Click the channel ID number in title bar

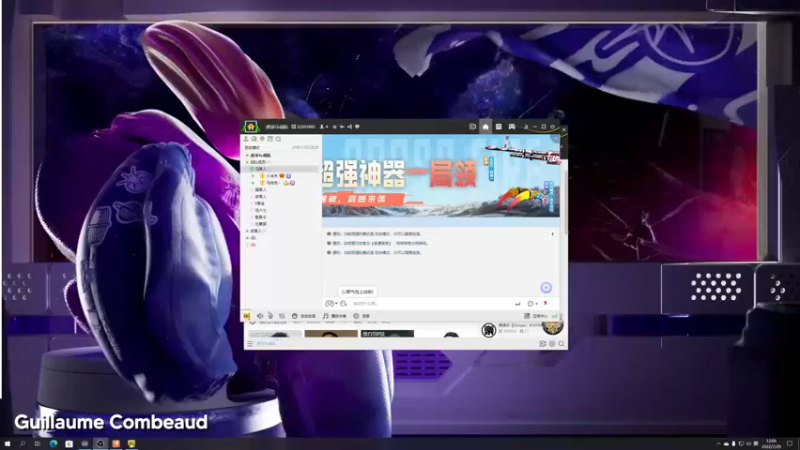tap(304, 127)
